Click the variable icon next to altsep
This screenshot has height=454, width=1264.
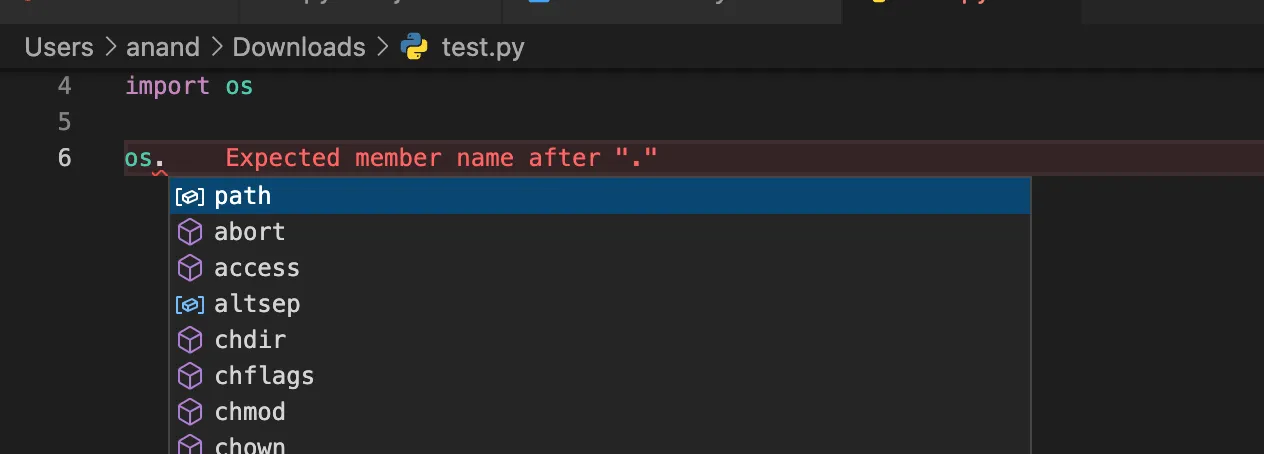(190, 304)
